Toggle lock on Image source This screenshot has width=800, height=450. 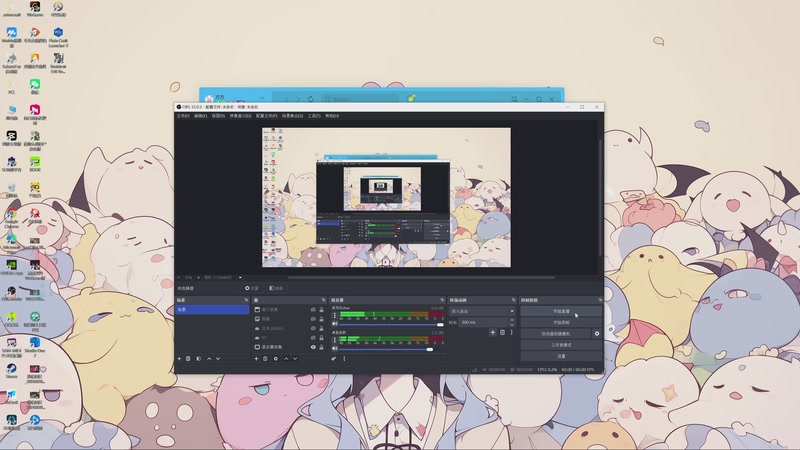coord(321,319)
